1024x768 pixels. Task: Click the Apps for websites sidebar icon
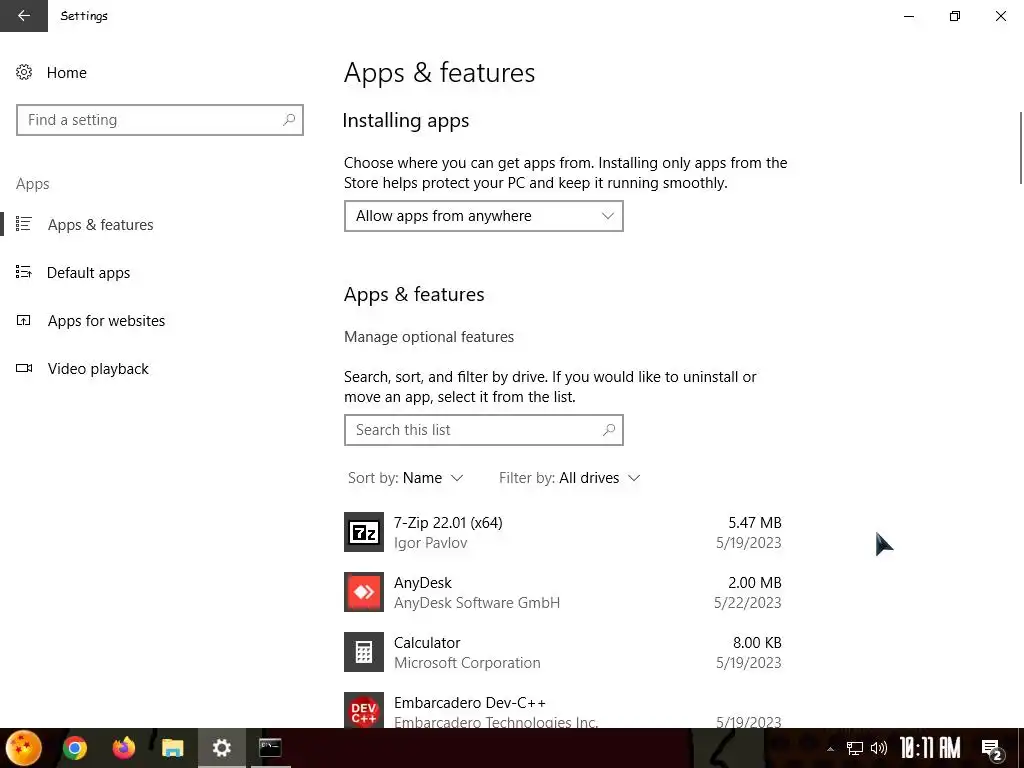[24, 320]
